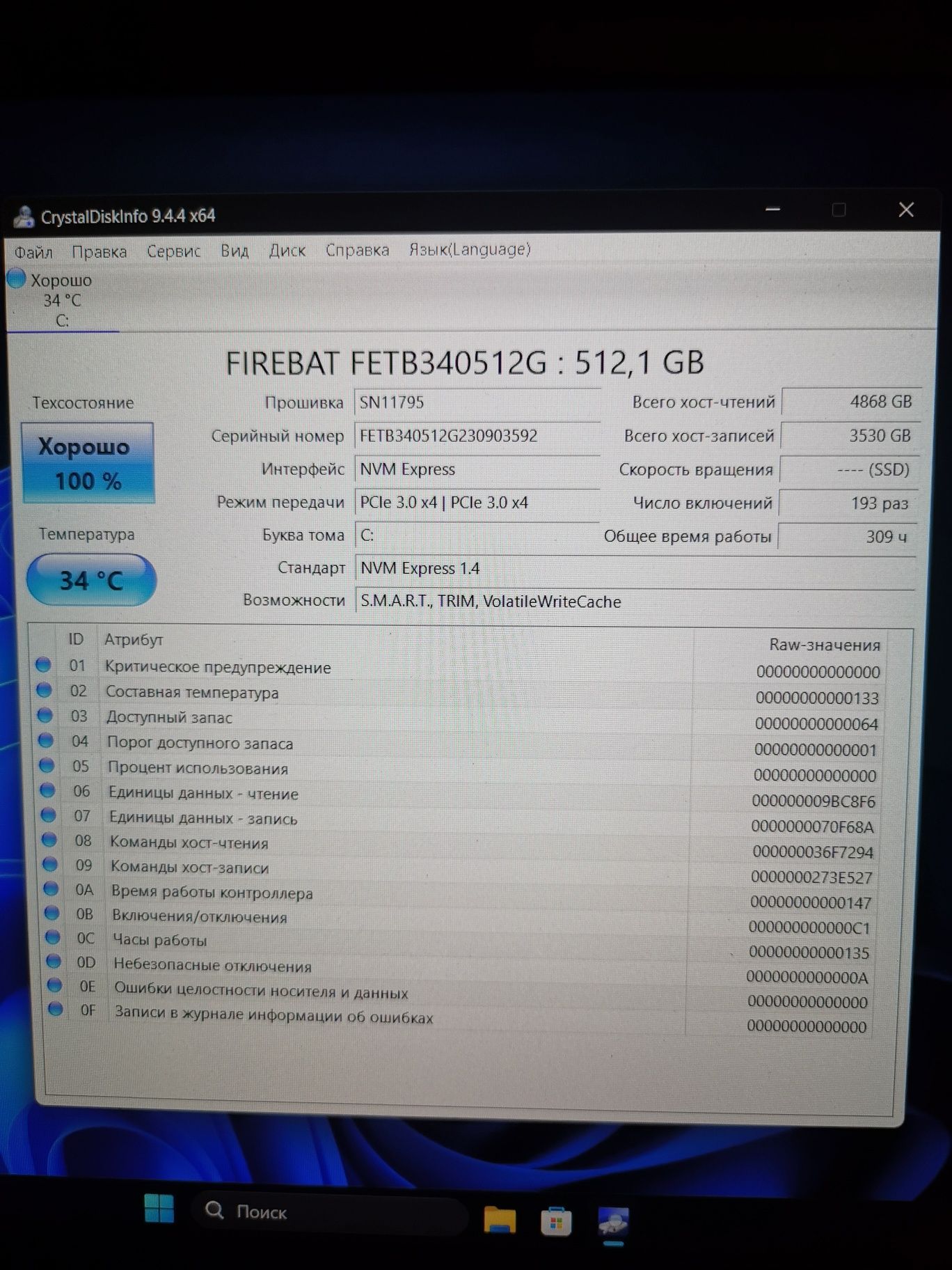Click the Хорошо 100 % health status button

click(x=88, y=463)
